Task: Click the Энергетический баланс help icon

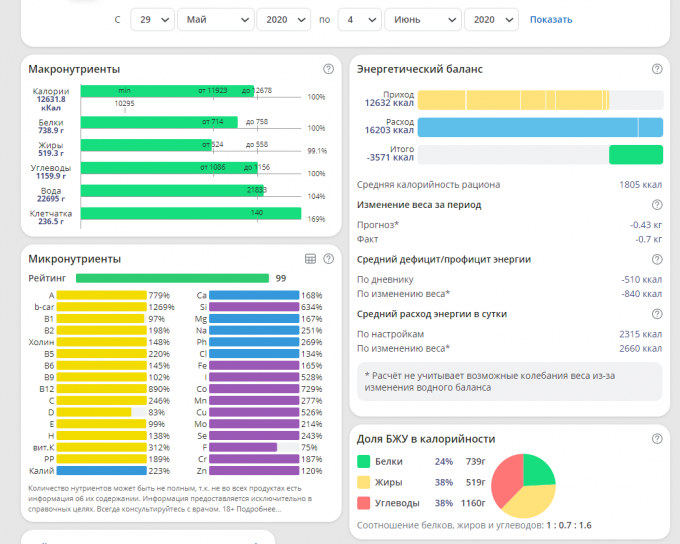Action: click(x=657, y=69)
